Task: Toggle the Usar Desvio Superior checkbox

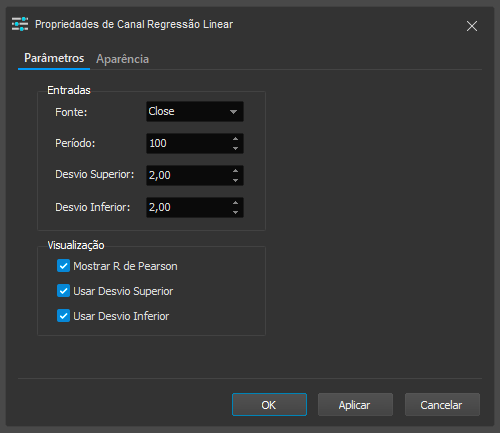Action: coord(63,291)
